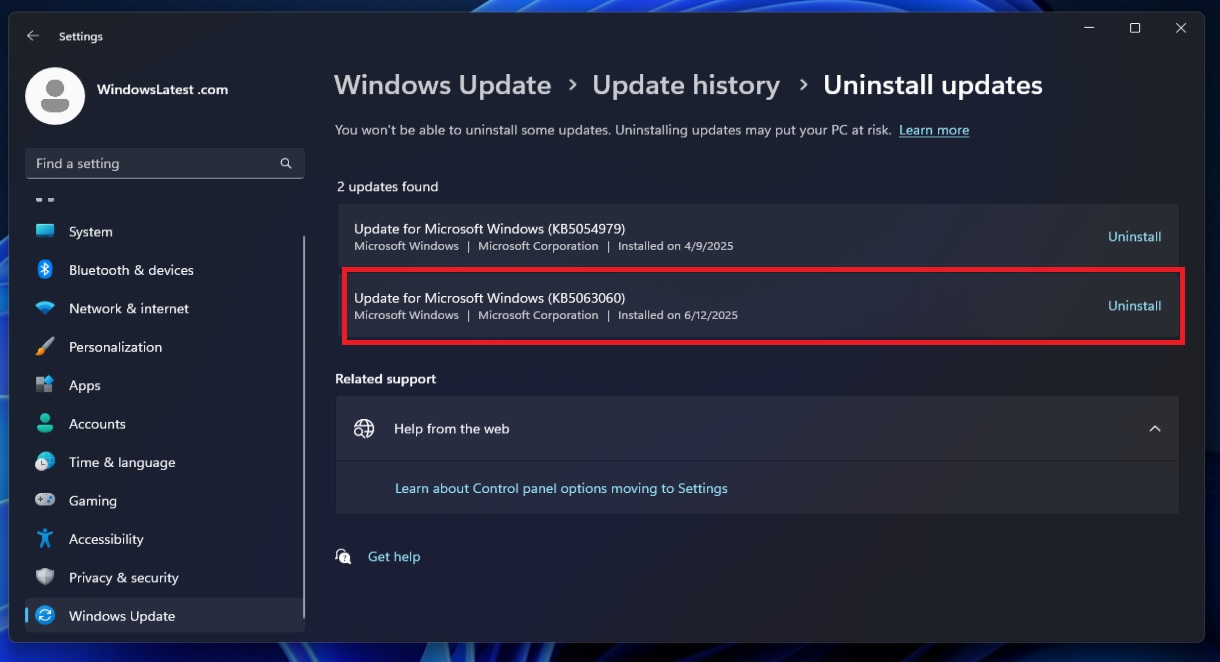Click the search magnifier icon

pyautogui.click(x=286, y=163)
